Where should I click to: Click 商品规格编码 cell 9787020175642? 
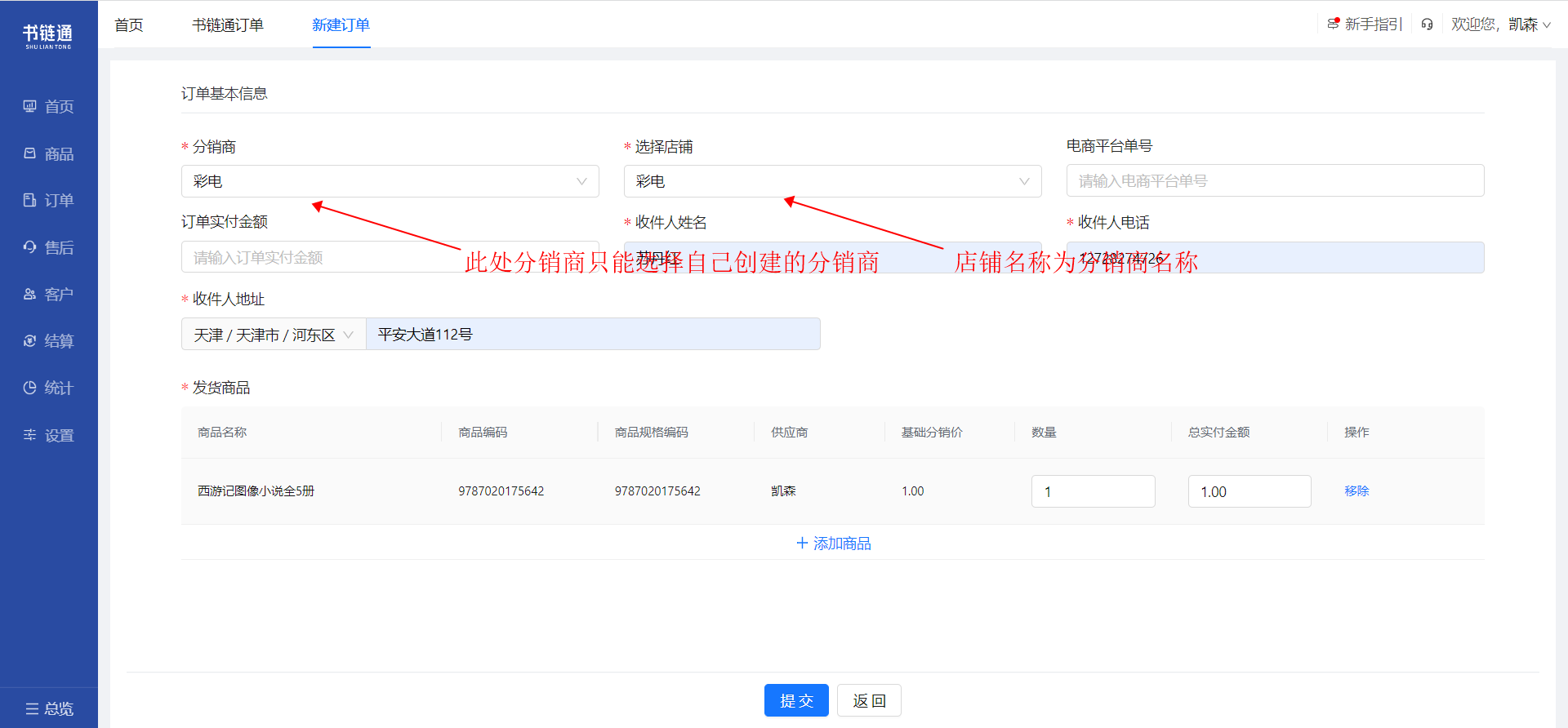coord(657,491)
